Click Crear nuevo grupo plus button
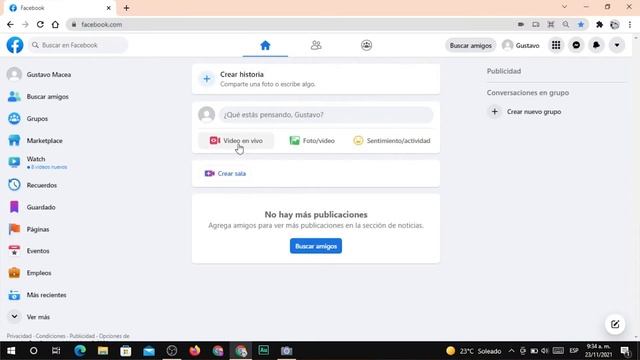 494,111
